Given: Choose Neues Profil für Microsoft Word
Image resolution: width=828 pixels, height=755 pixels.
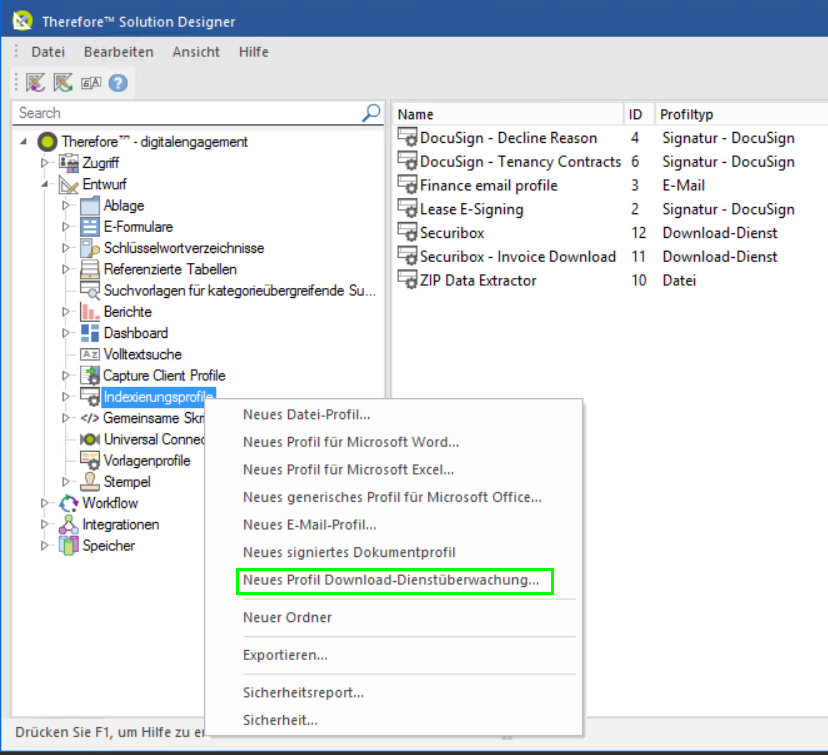Looking at the screenshot, I should point(394,442).
